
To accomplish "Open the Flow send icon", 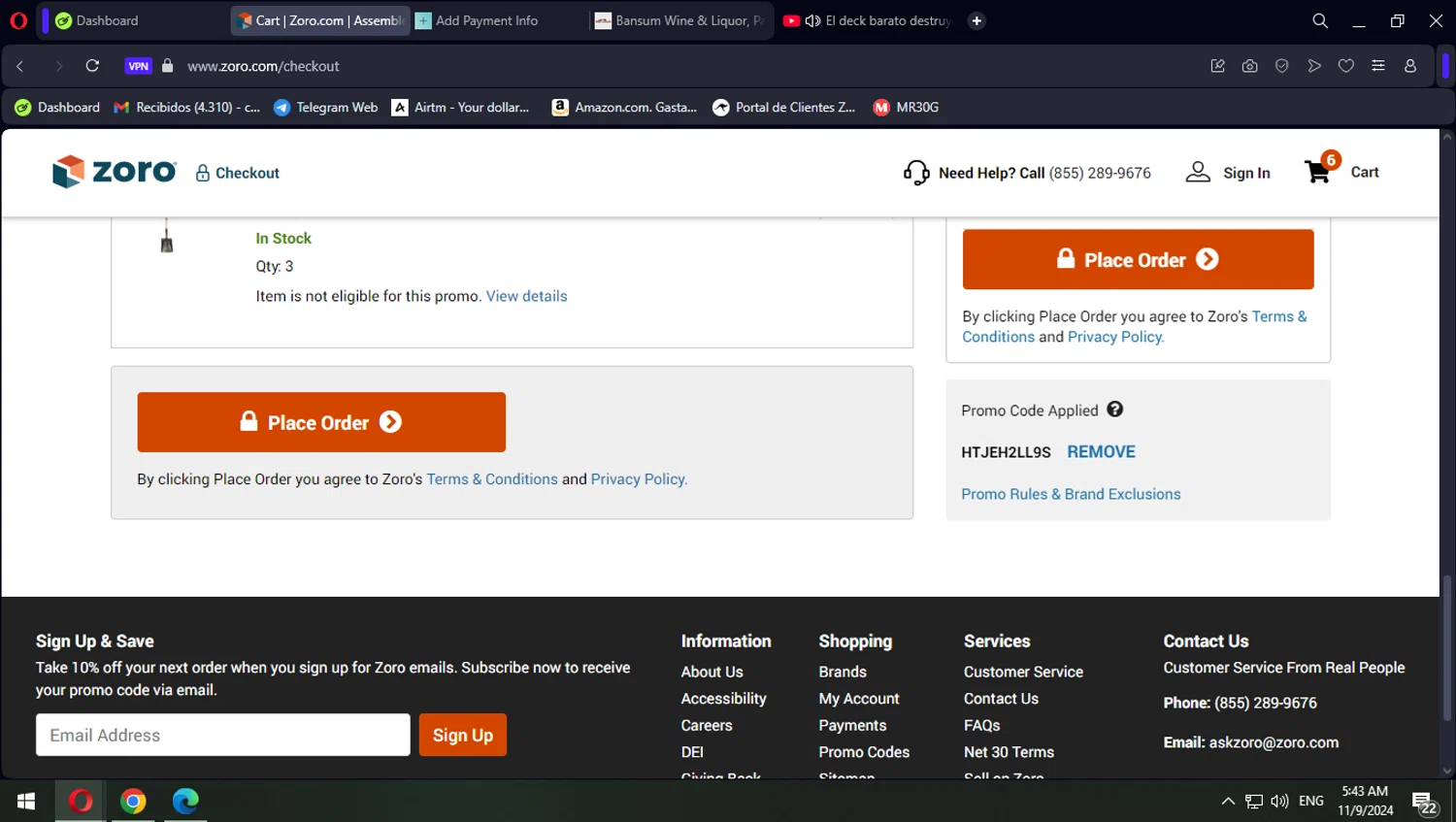I will pos(1314,66).
